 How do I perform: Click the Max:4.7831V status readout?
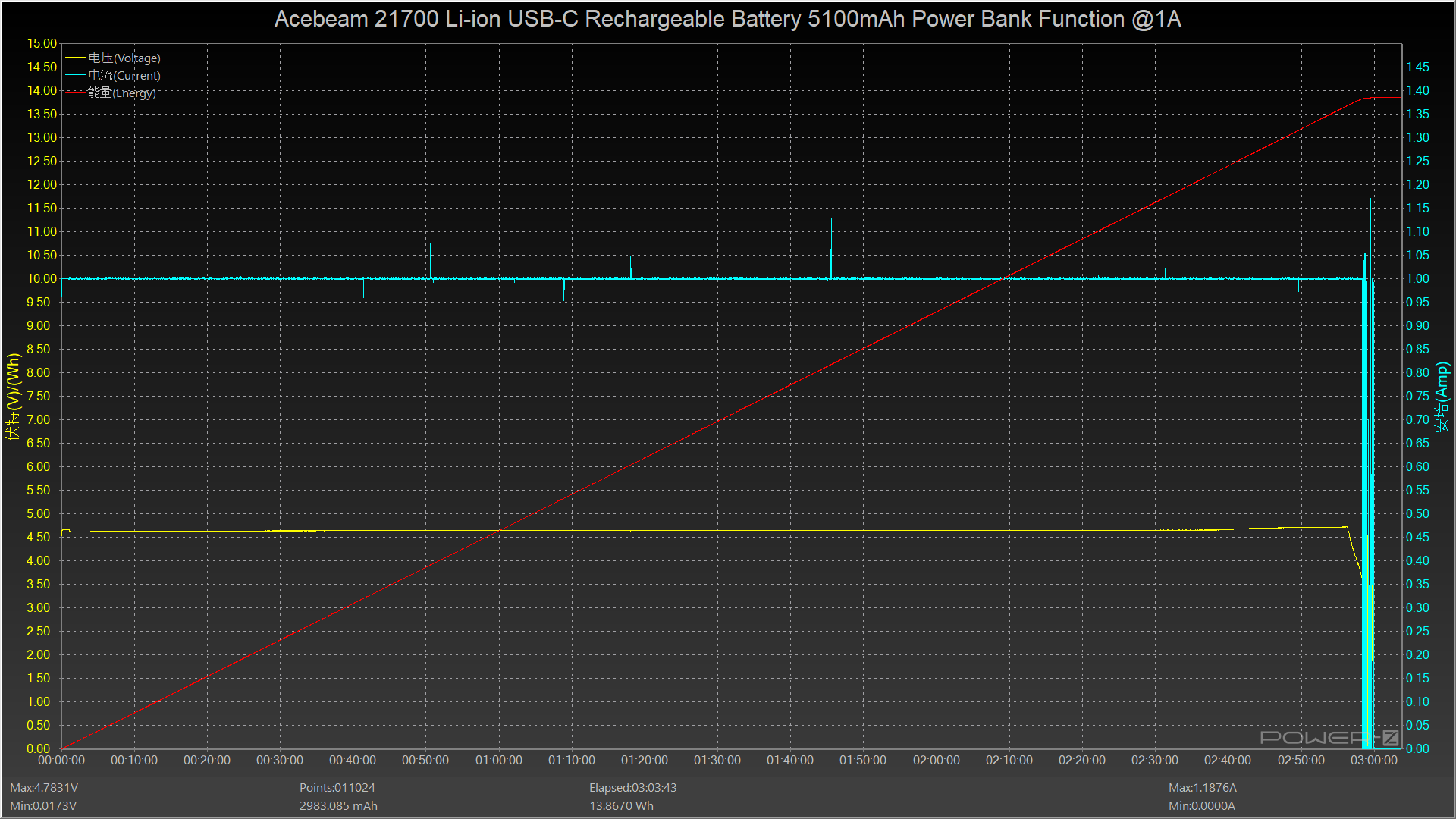pyautogui.click(x=44, y=788)
